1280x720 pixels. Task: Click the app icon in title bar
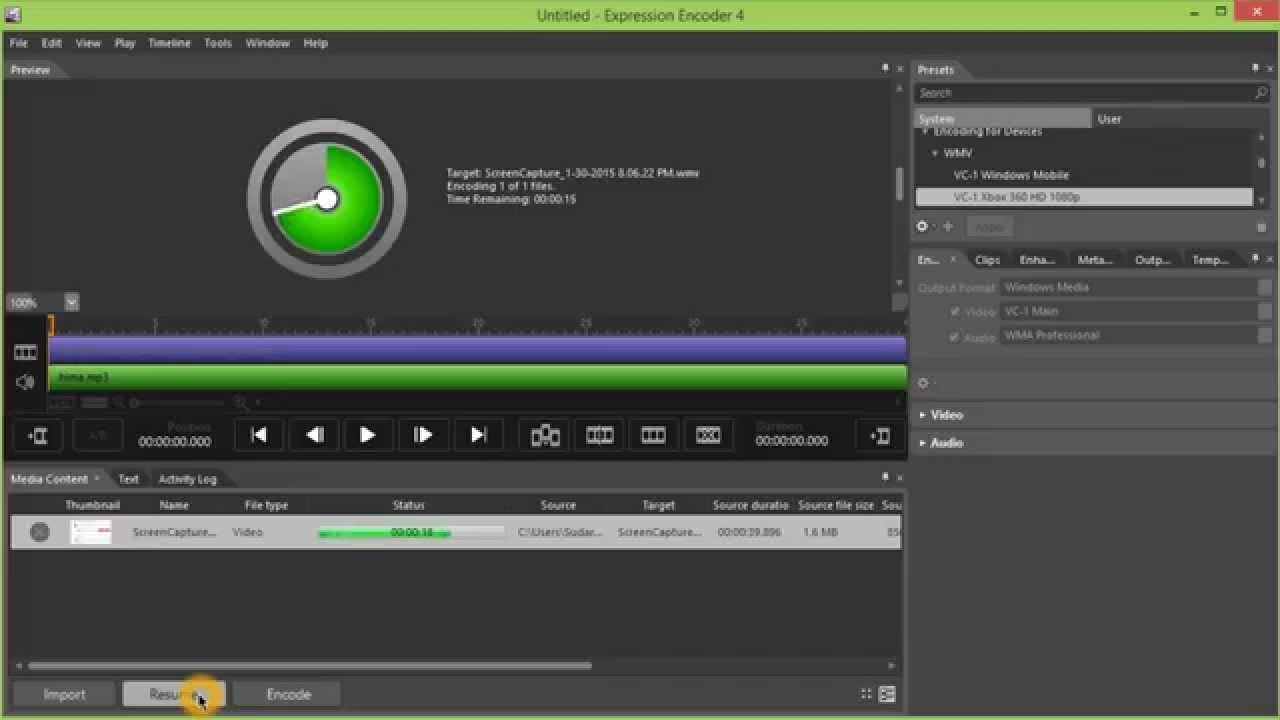(x=12, y=14)
